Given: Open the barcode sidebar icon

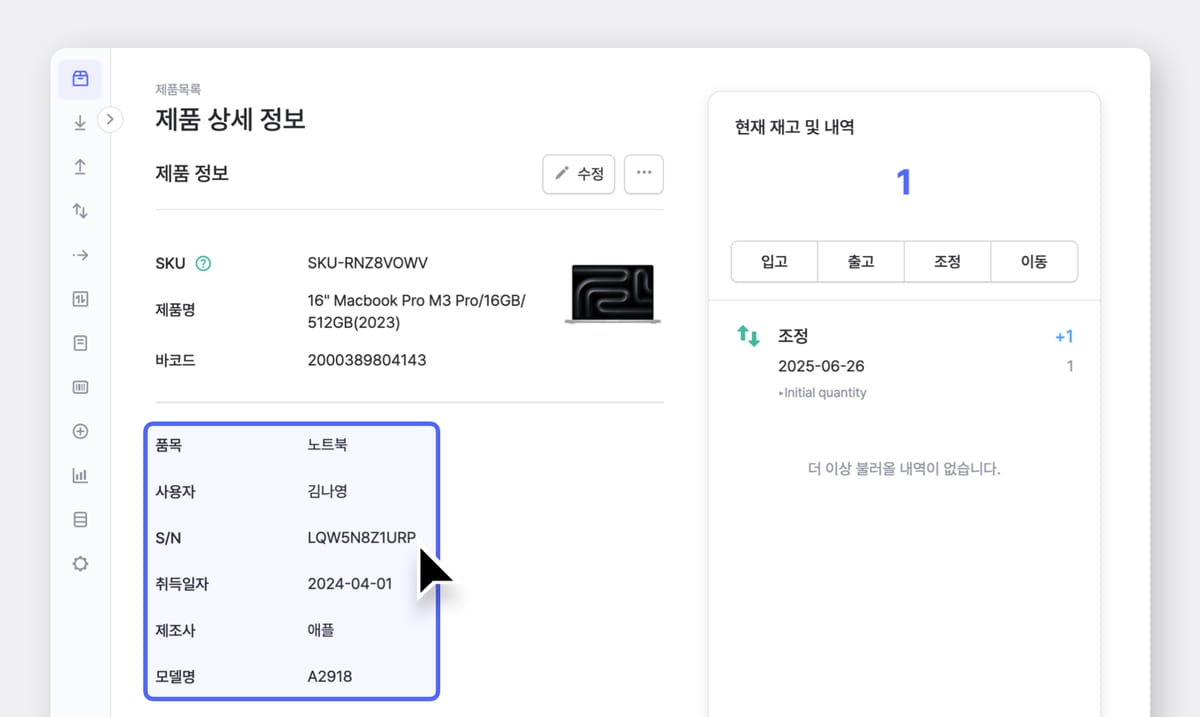Looking at the screenshot, I should click(x=80, y=387).
